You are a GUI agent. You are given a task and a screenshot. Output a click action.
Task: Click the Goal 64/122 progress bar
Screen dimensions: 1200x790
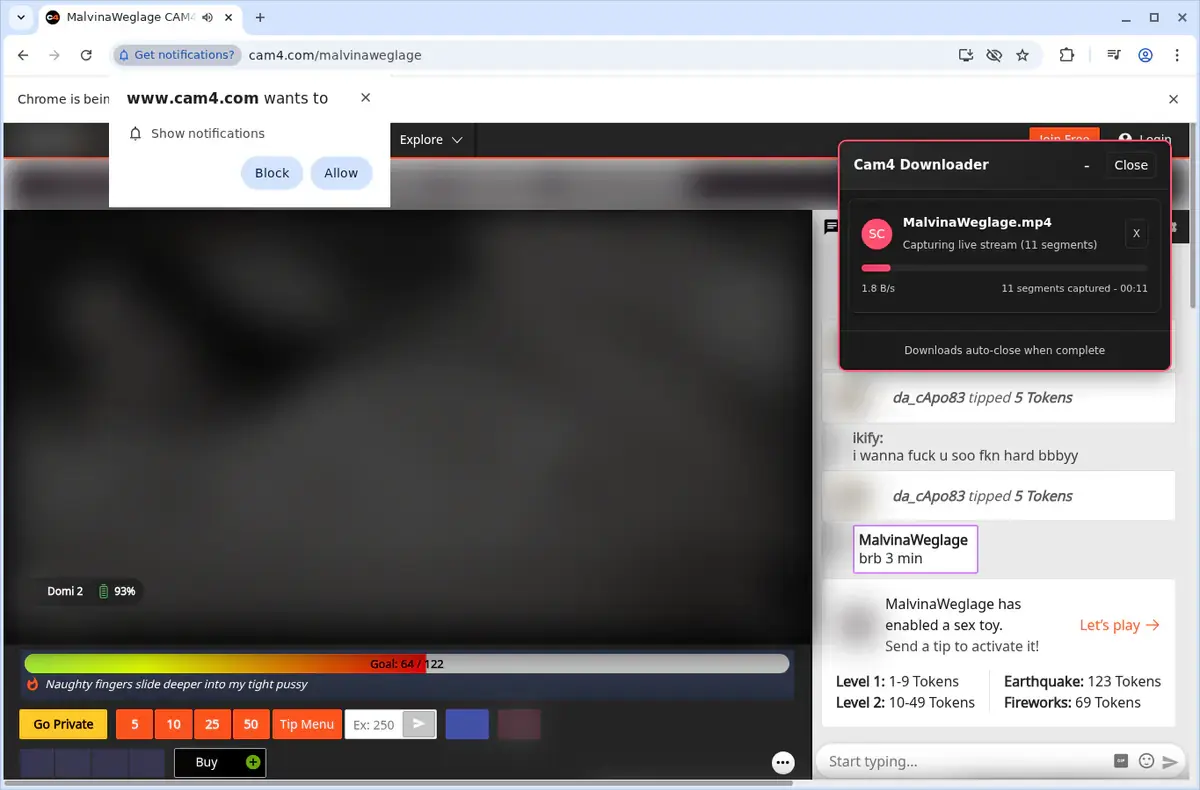pos(407,663)
